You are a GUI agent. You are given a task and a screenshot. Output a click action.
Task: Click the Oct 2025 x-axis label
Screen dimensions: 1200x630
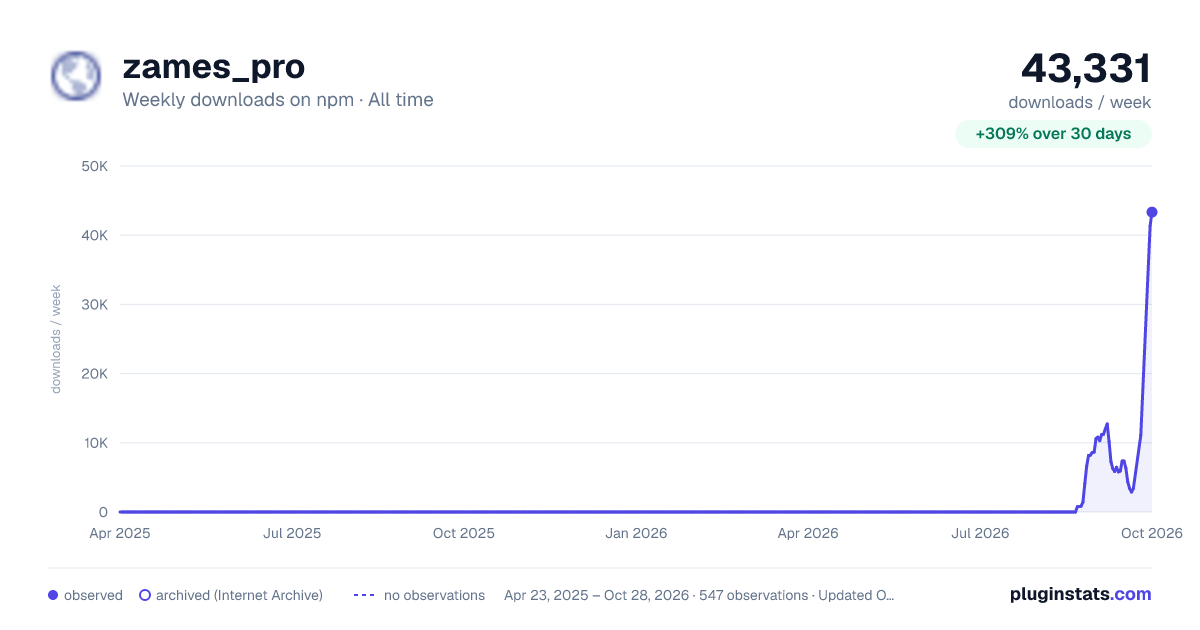pos(464,533)
